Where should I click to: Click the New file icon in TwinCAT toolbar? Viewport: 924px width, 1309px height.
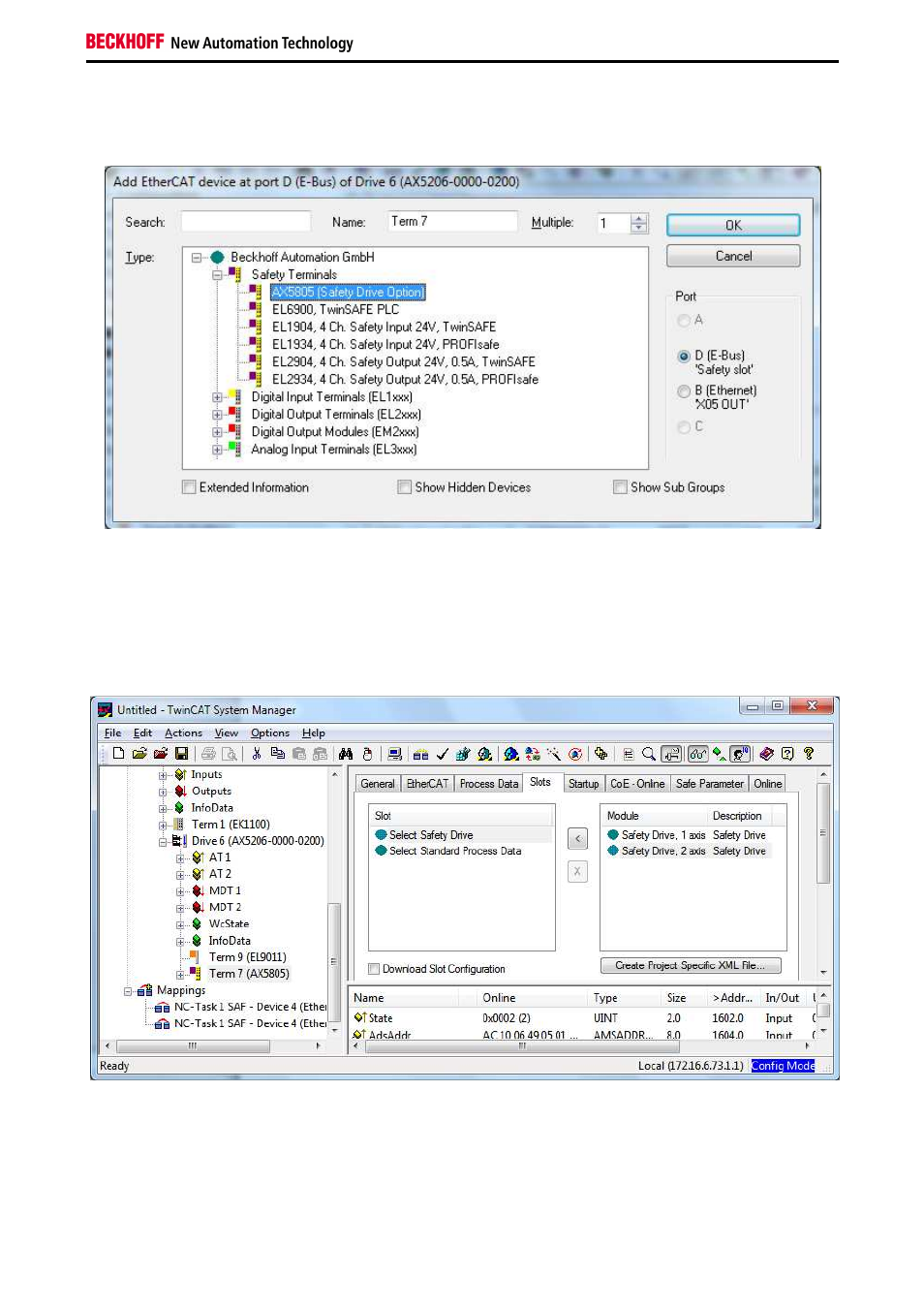click(118, 753)
